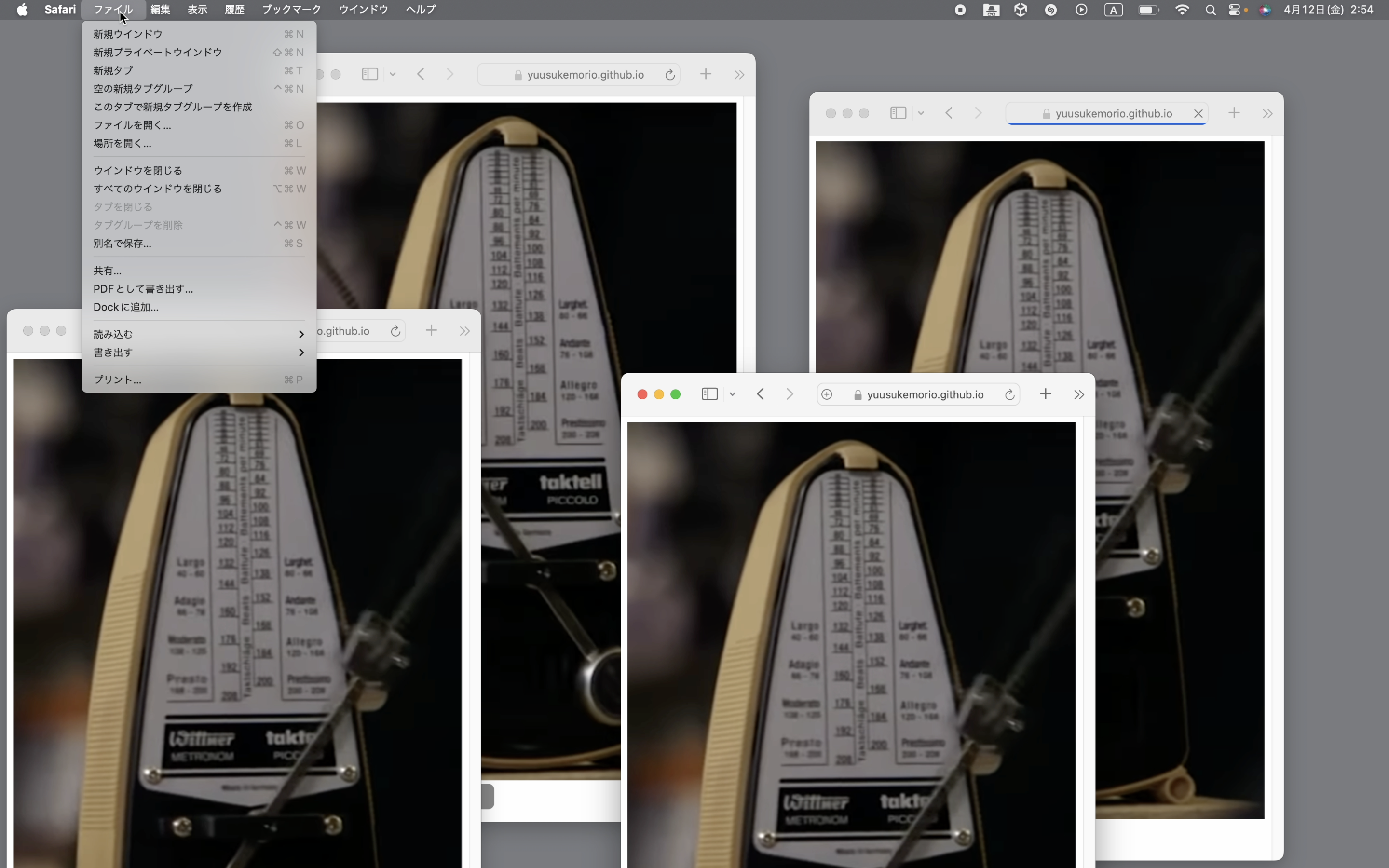Open sidebar dropdown in right Safari window

click(x=921, y=113)
